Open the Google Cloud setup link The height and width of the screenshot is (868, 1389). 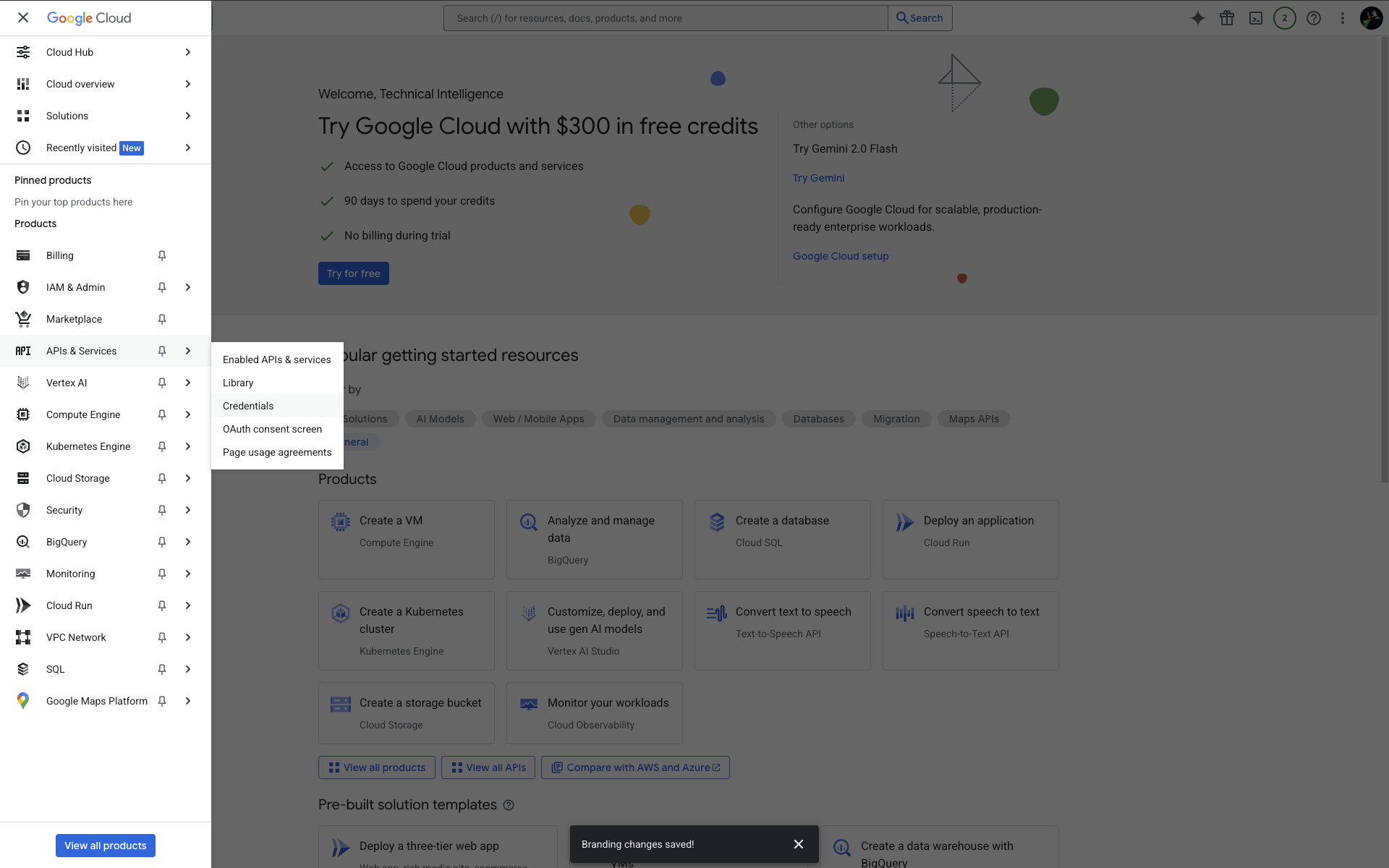pos(841,256)
